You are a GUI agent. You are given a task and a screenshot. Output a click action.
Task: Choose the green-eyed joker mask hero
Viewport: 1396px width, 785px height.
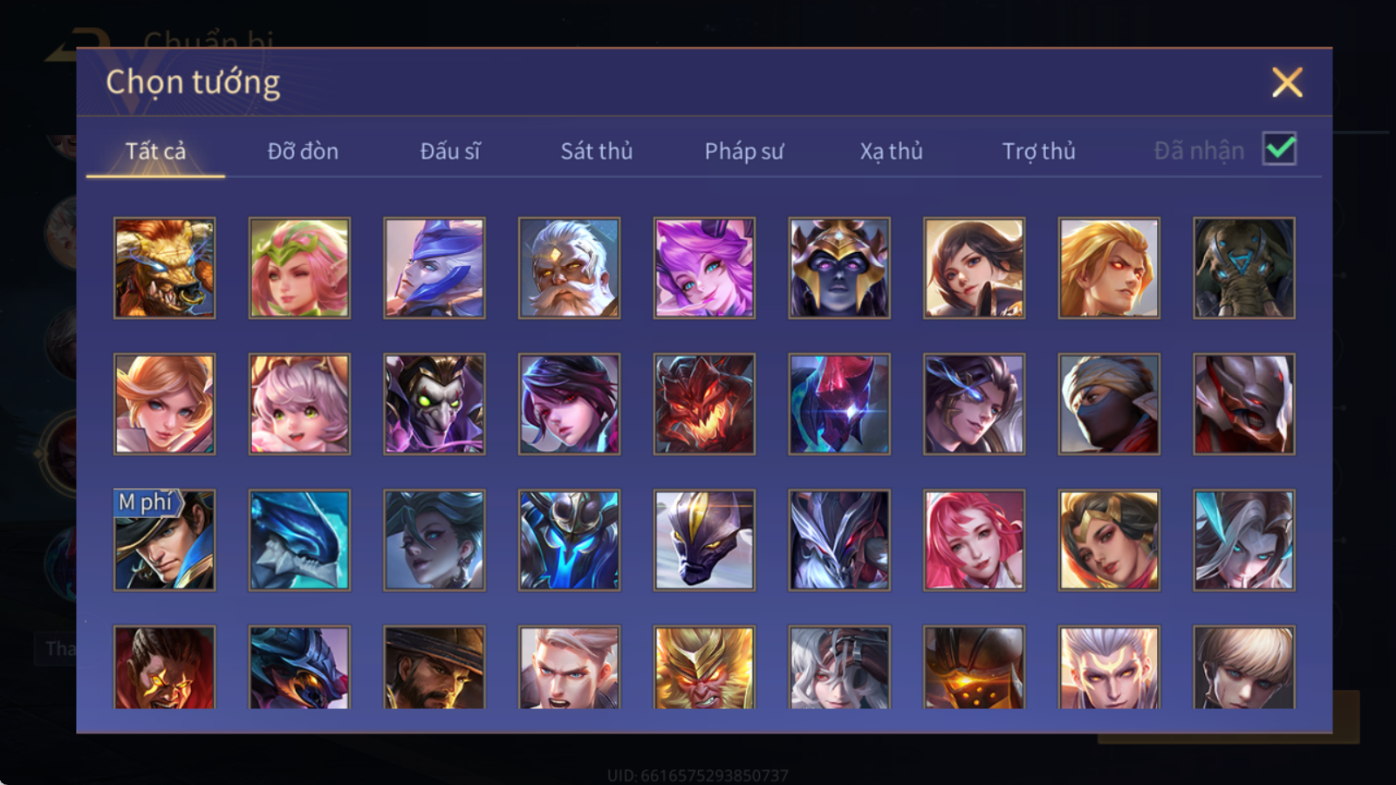(x=434, y=404)
